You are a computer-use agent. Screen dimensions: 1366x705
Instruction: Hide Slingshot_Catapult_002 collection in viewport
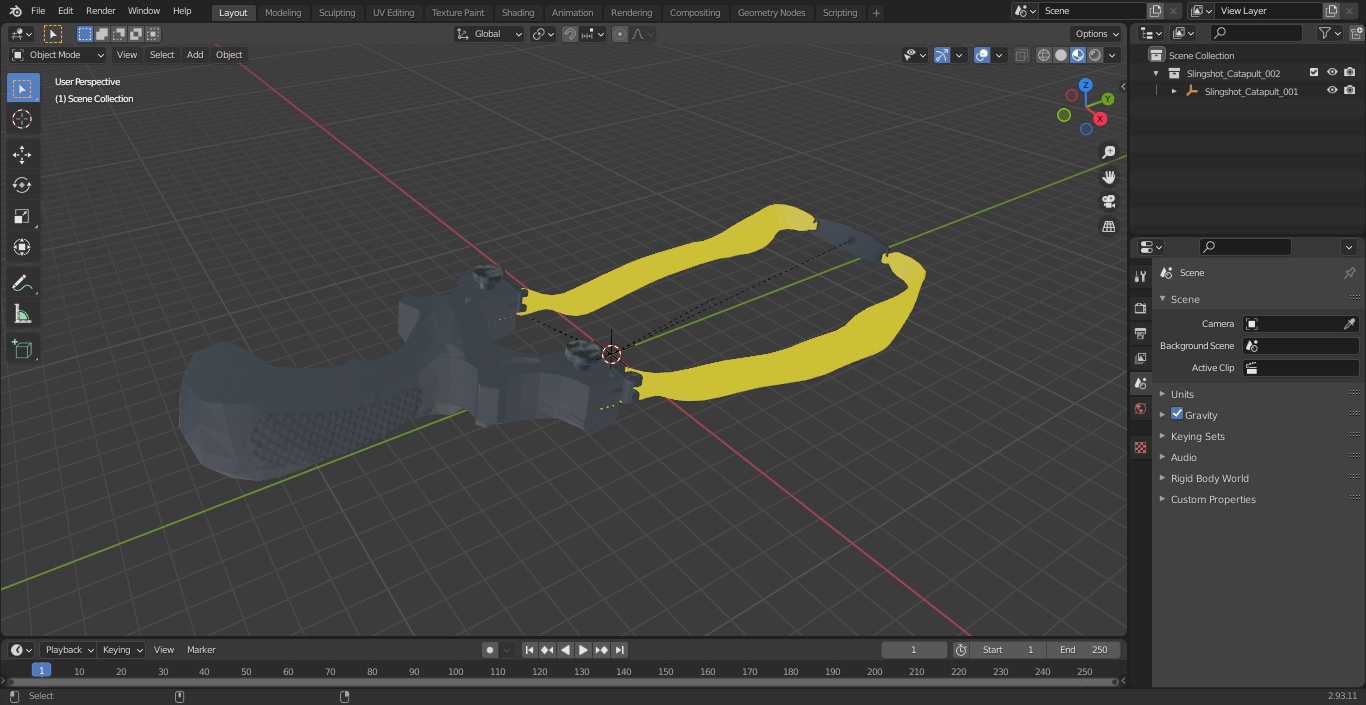pos(1332,73)
